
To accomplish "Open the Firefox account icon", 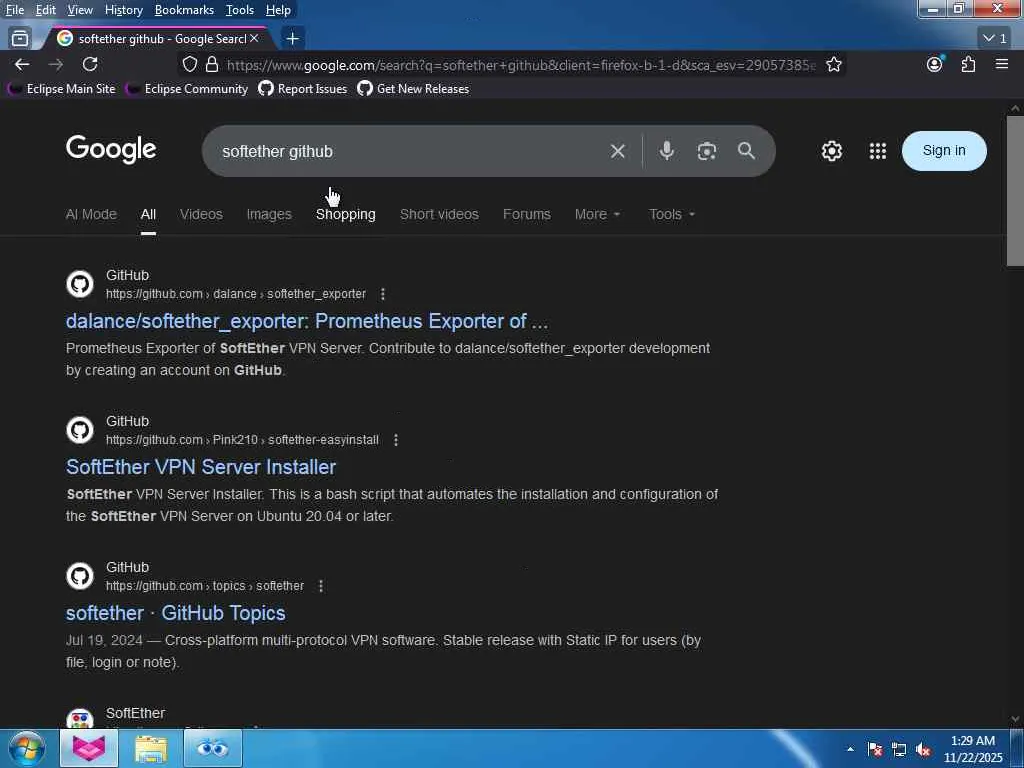I will pyautogui.click(x=935, y=64).
